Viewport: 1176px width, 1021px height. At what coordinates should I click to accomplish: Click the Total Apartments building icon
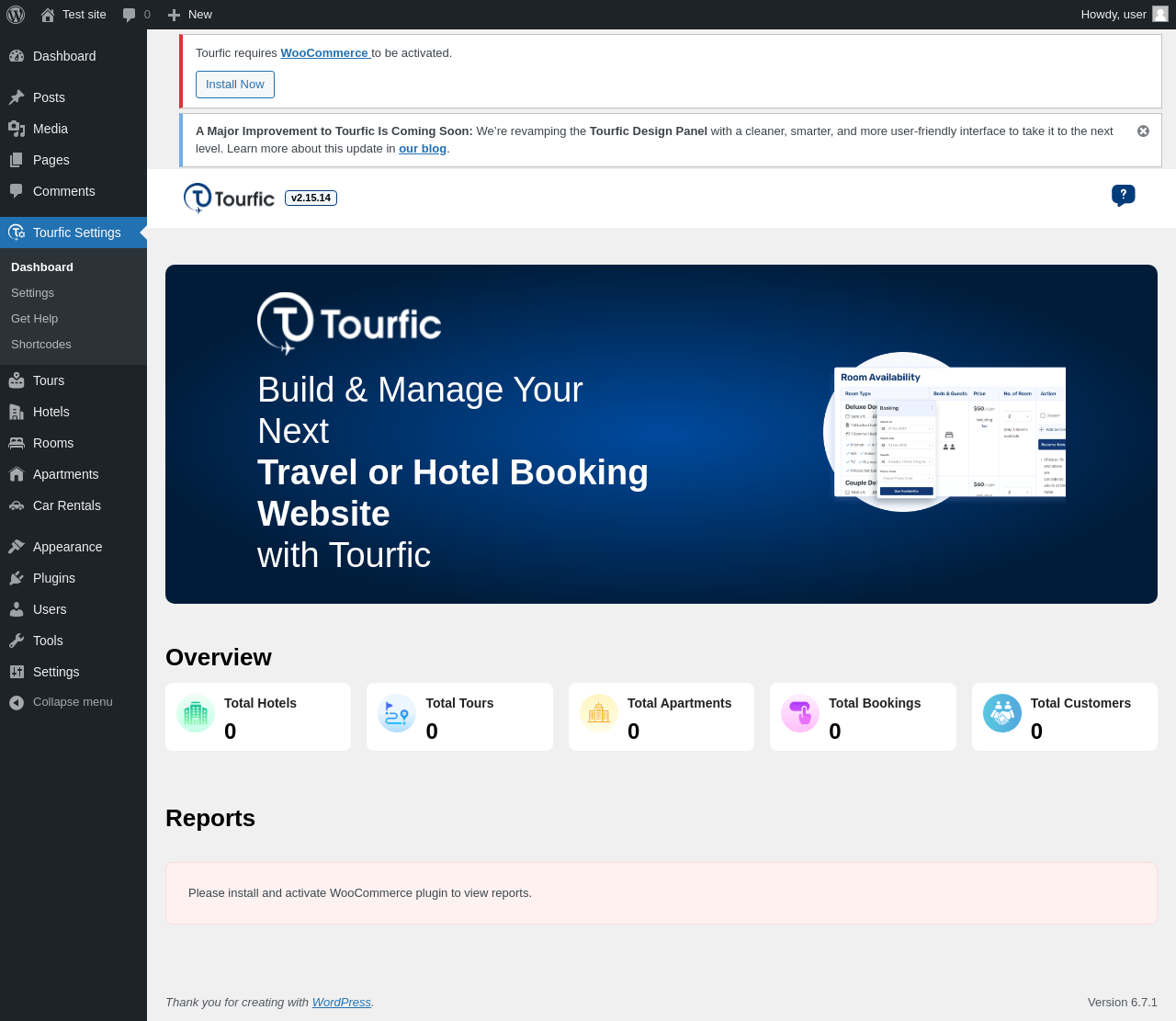599,713
